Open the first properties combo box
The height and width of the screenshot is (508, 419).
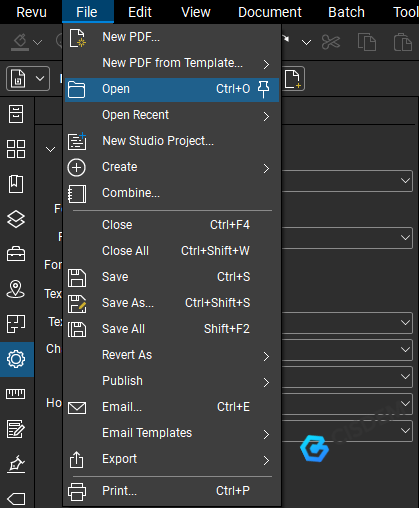pyautogui.click(x=347, y=181)
